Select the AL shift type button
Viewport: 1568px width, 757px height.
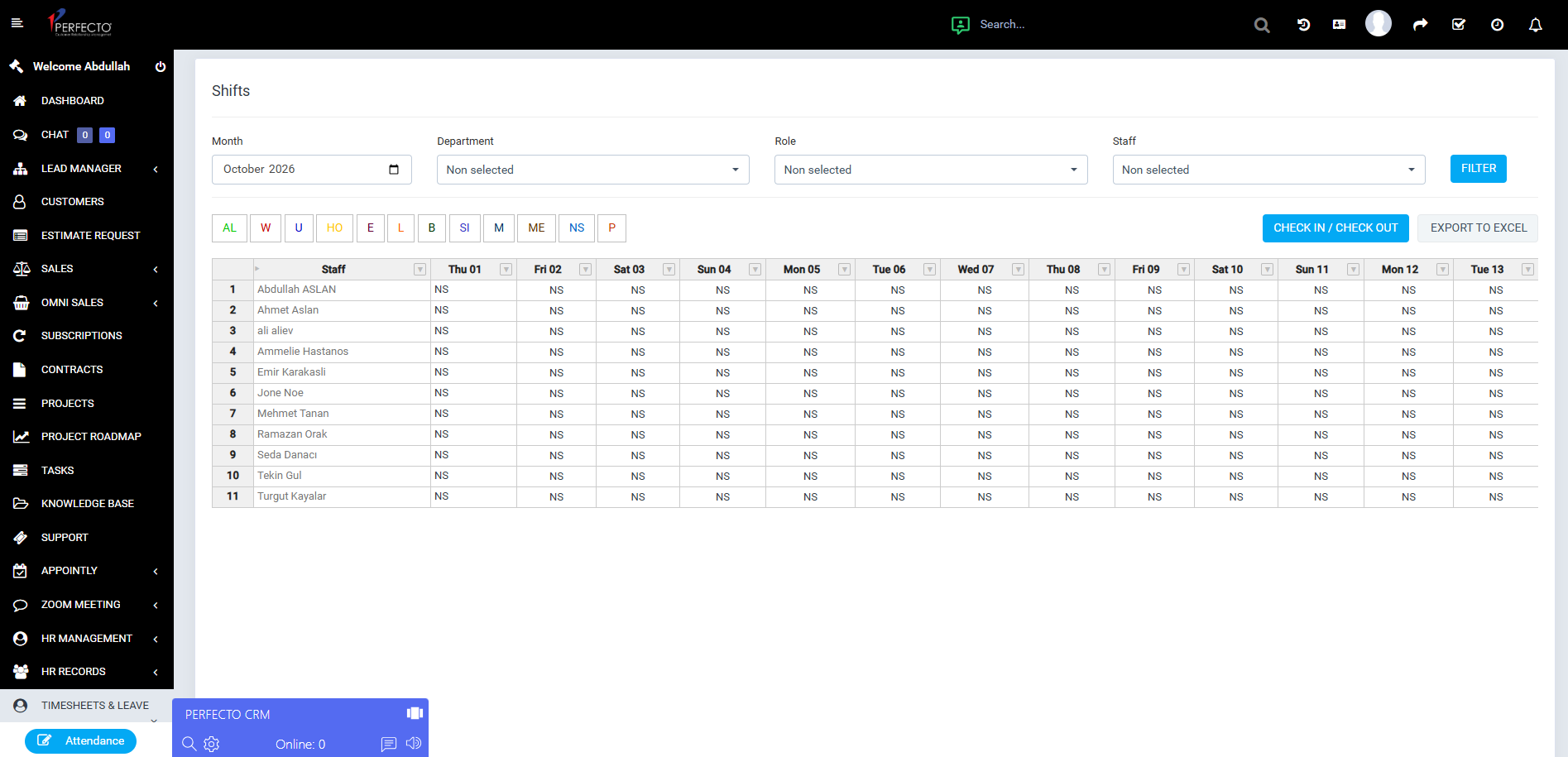click(x=229, y=228)
